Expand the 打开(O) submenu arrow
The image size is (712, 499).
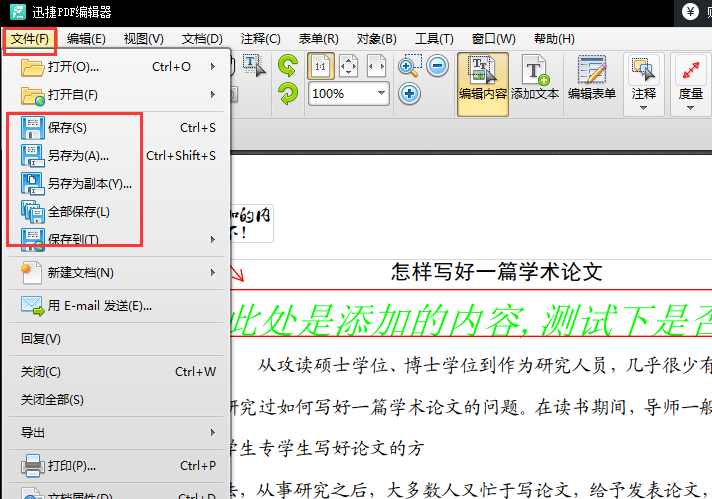point(213,67)
